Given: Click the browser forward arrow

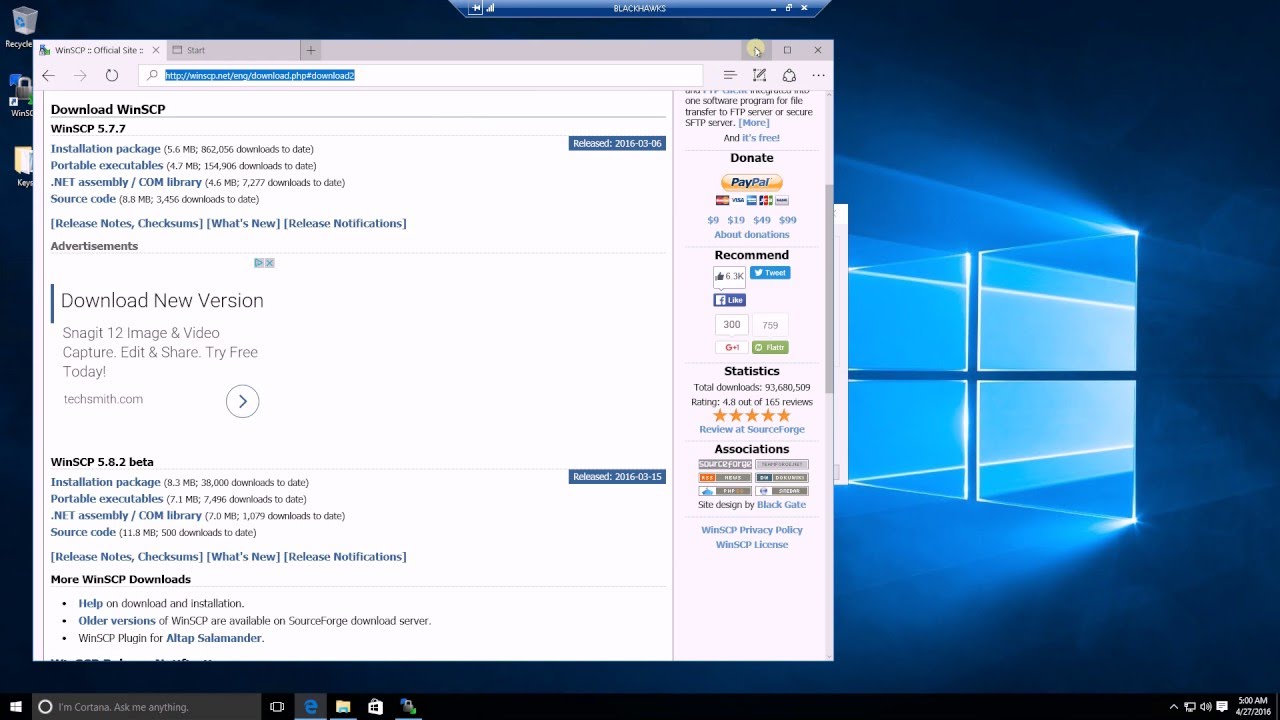Looking at the screenshot, I should point(80,75).
